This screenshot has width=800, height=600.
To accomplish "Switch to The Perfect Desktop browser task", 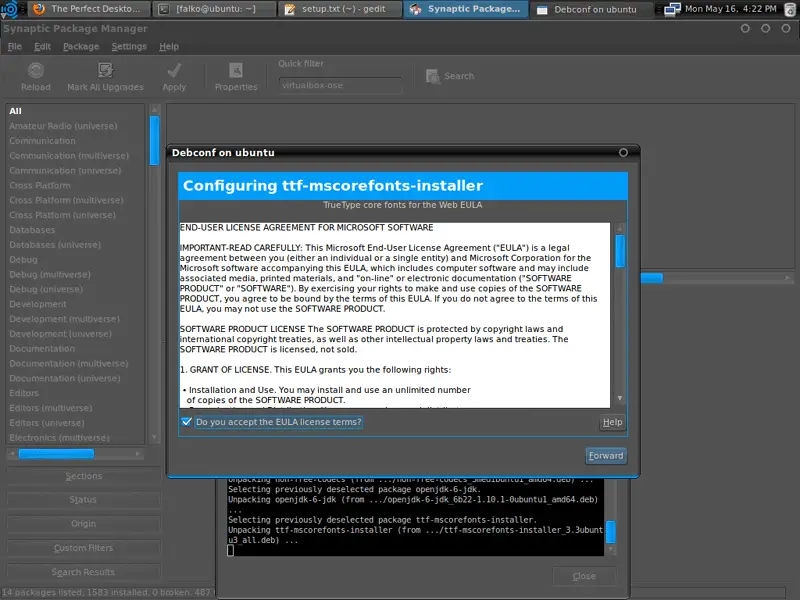I will (88, 9).
